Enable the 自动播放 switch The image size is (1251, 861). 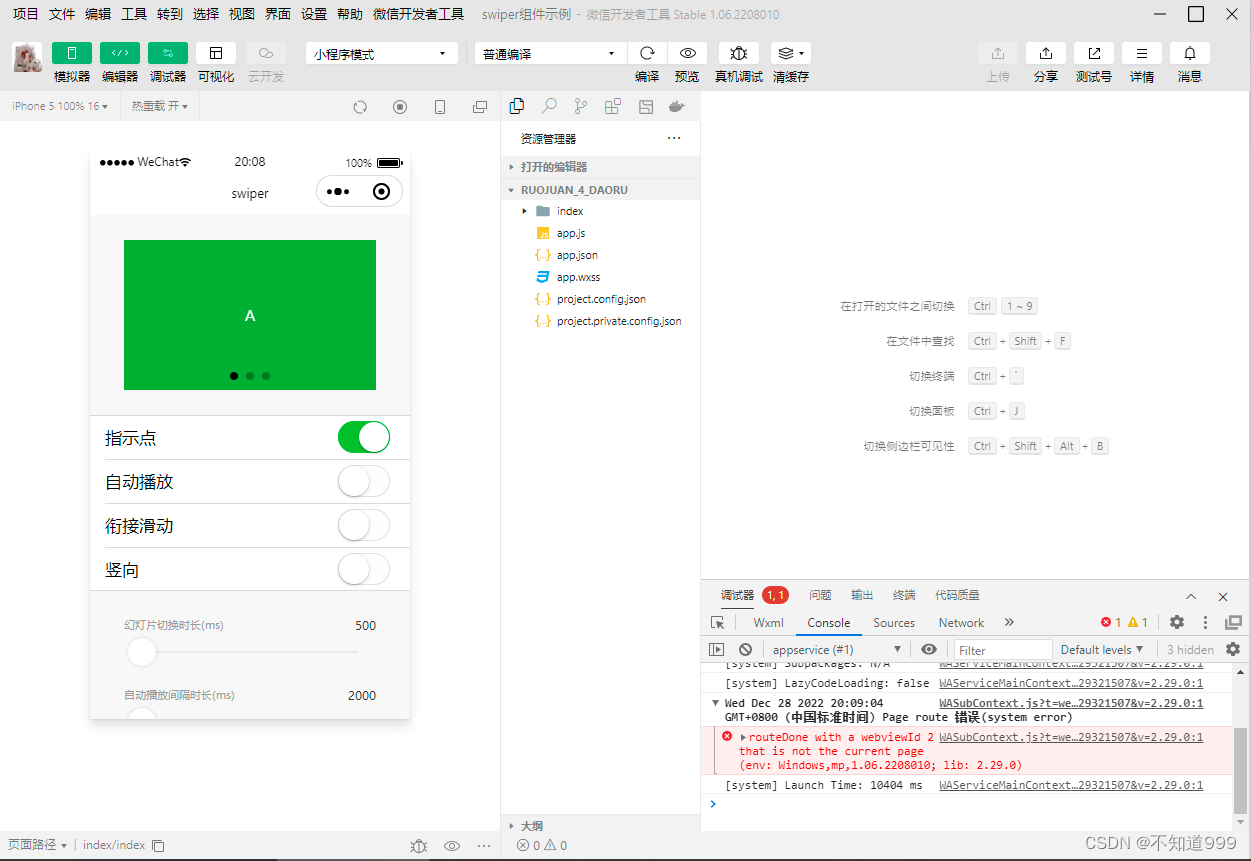[x=364, y=481]
